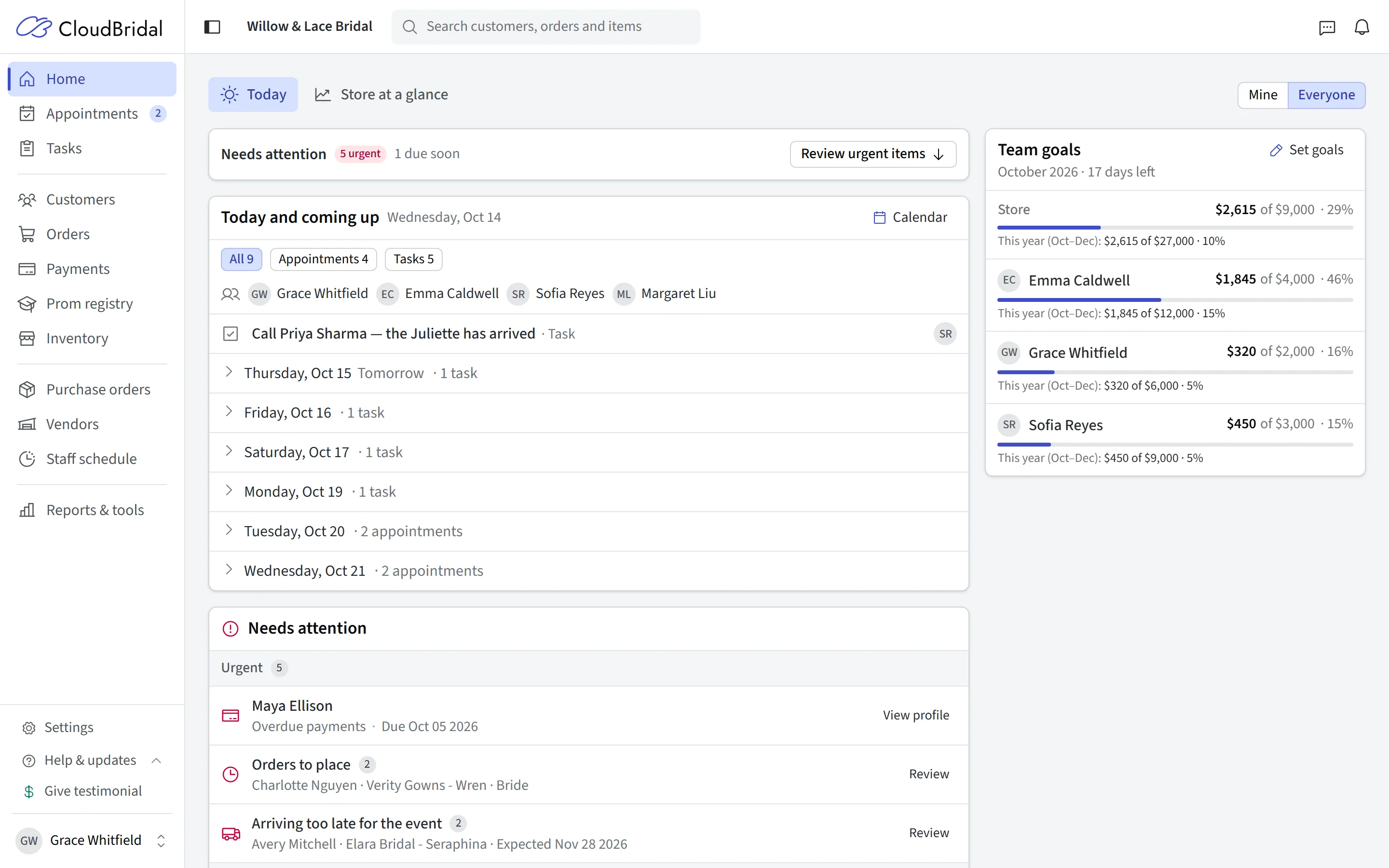Click the Set goals pencil icon

pos(1276,150)
